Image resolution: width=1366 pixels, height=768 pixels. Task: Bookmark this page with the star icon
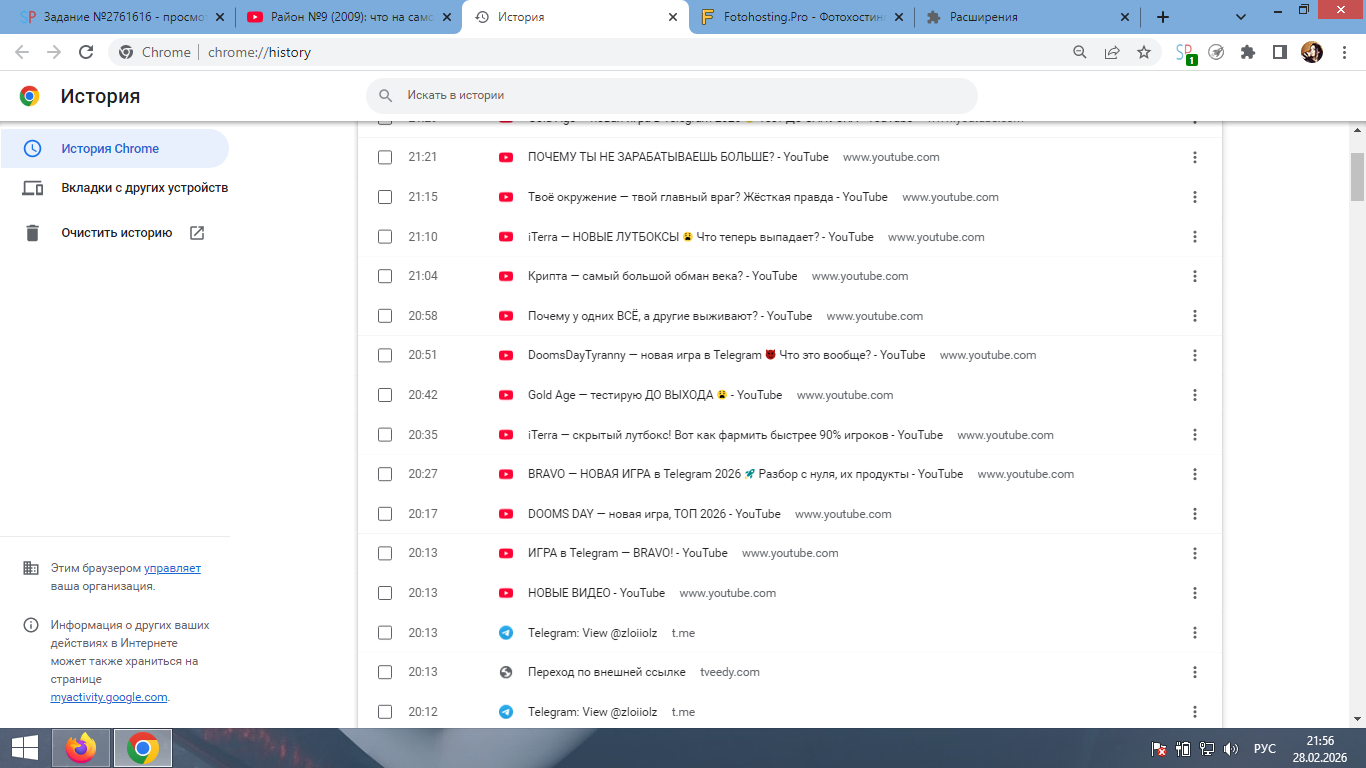tap(1144, 52)
